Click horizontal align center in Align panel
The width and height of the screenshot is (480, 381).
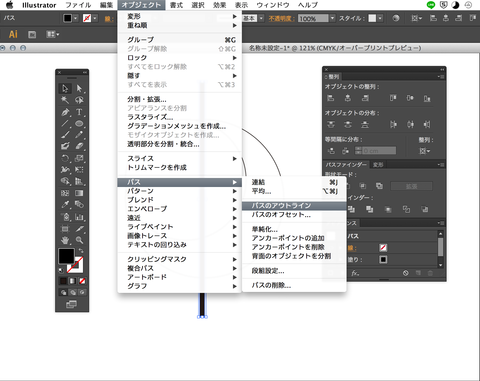point(348,98)
